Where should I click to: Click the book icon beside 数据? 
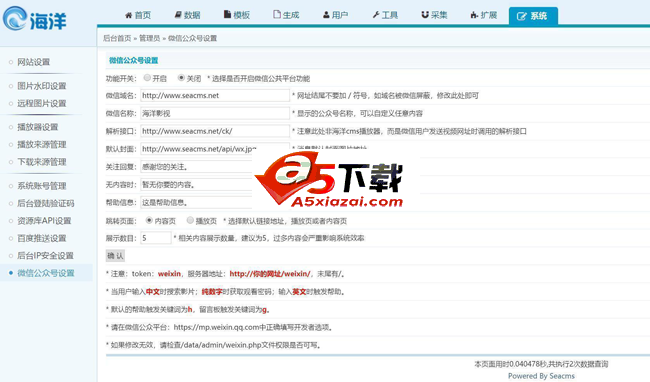[x=178, y=15]
